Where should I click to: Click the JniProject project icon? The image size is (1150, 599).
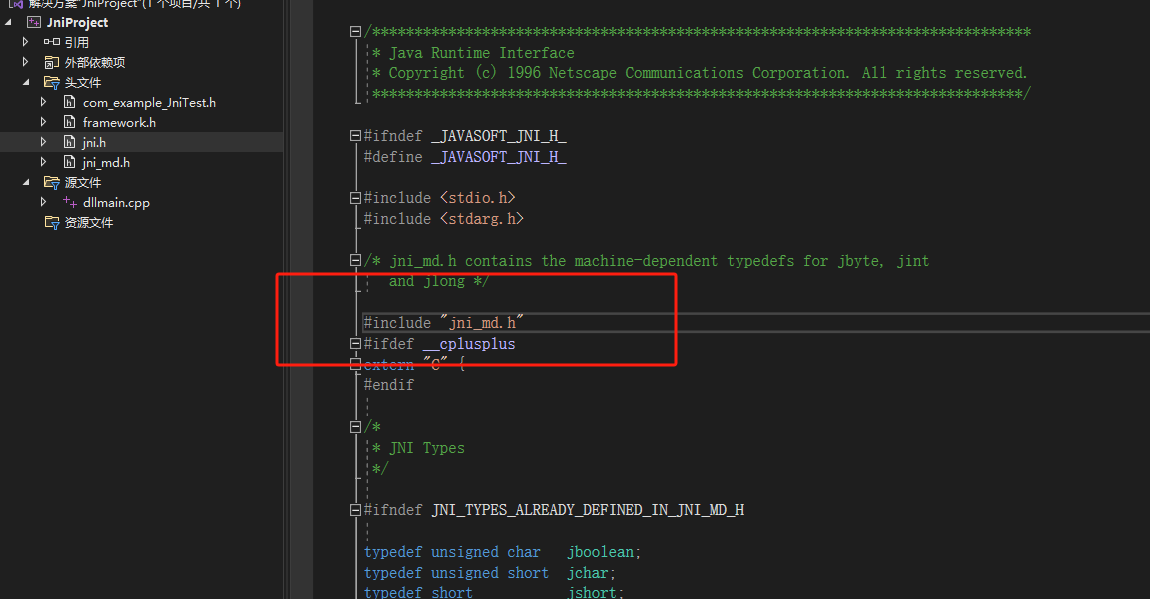[32, 22]
